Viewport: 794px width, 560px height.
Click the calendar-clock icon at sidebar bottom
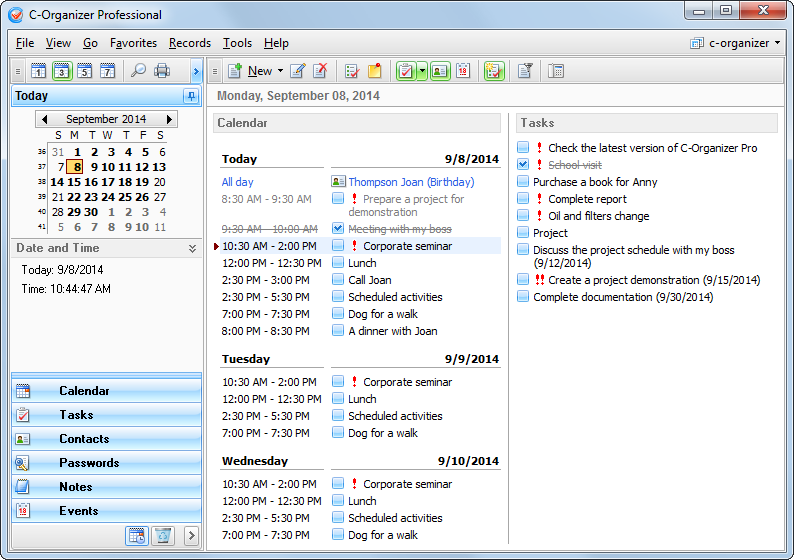[137, 536]
